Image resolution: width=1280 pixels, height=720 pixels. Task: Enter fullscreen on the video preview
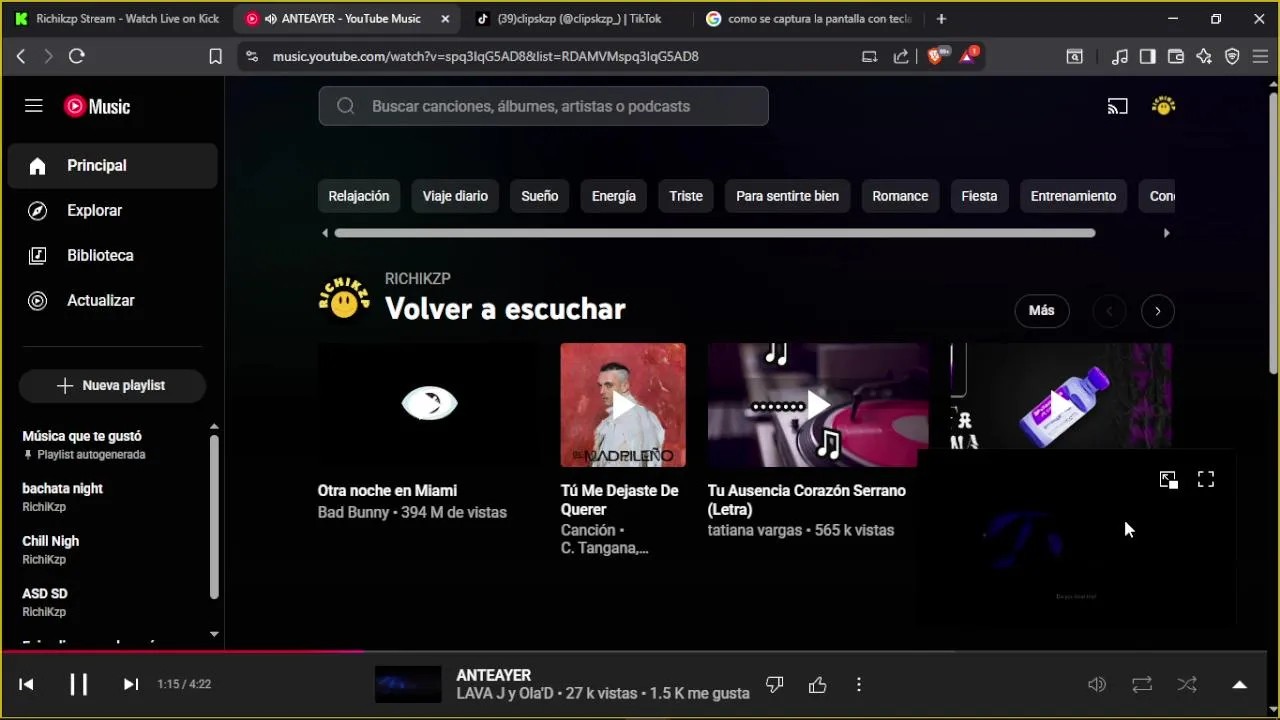[1206, 480]
